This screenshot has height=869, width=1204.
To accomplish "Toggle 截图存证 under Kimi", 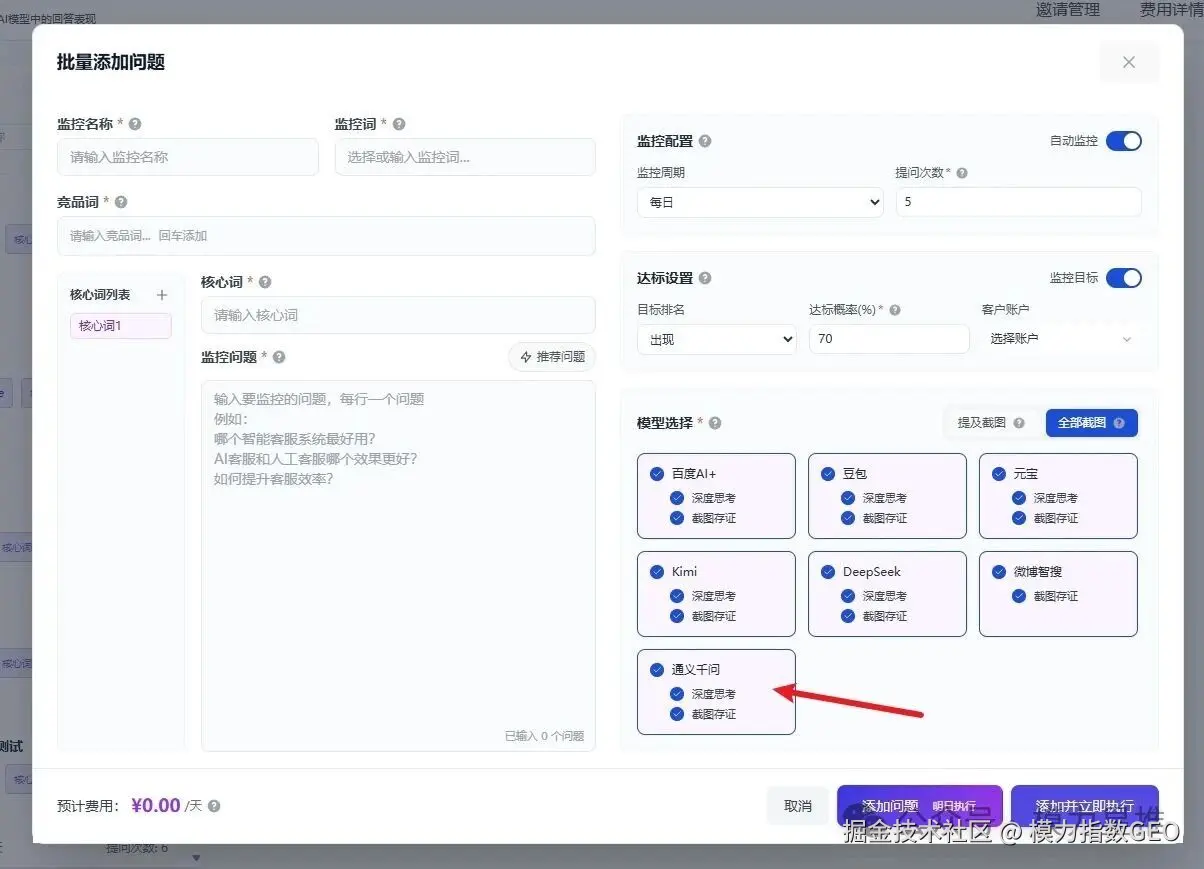I will [678, 616].
